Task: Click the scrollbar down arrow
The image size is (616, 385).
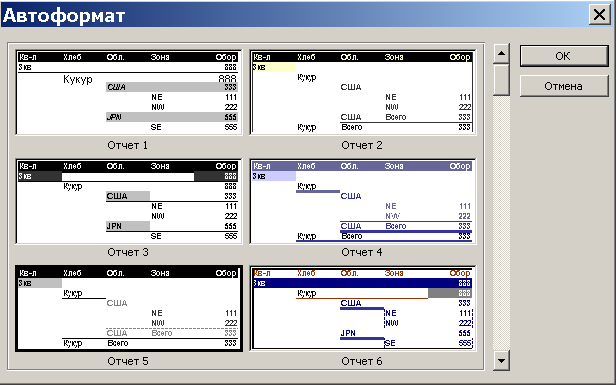Action: [501, 360]
